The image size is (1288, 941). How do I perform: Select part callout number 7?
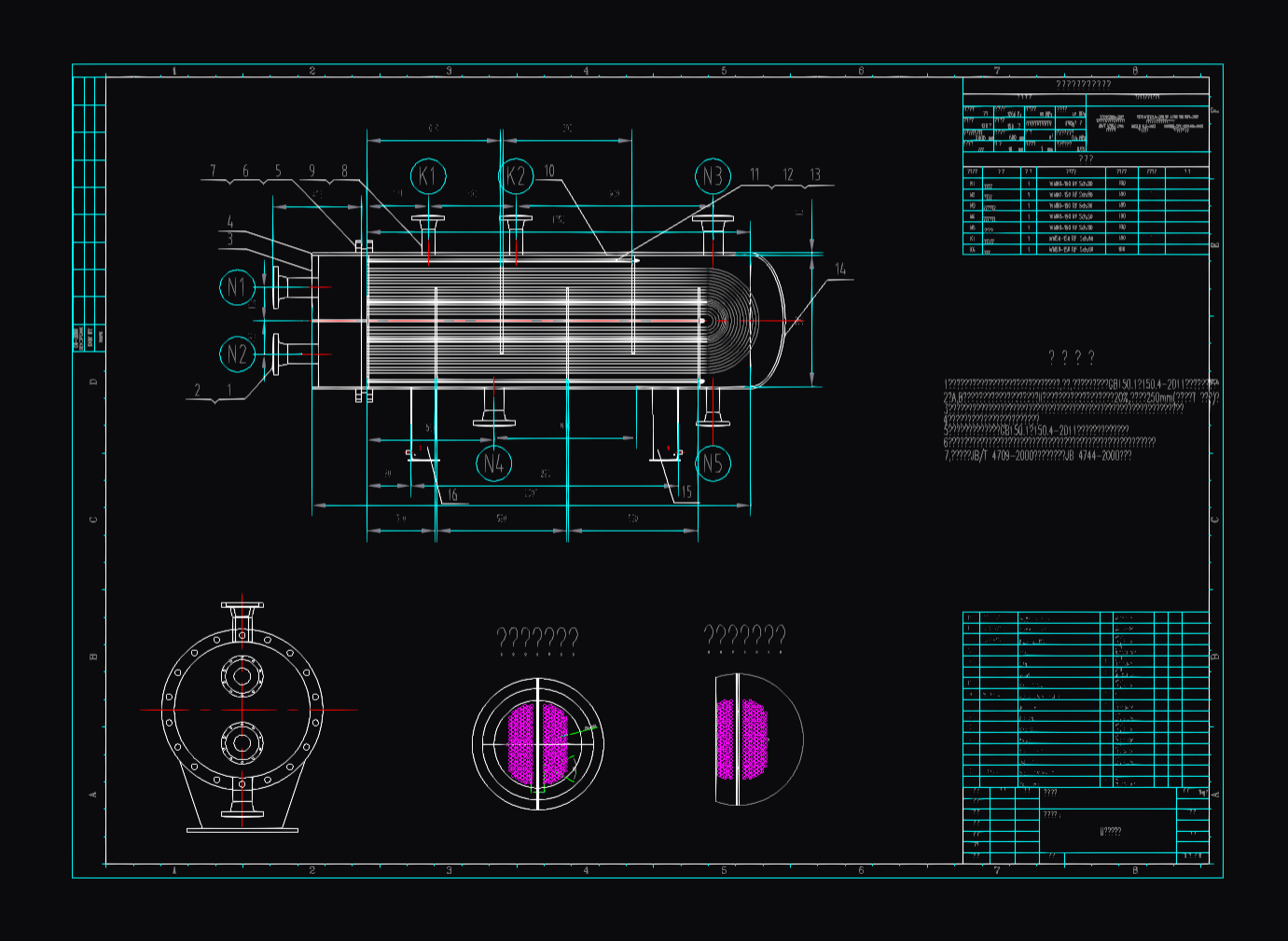pos(213,171)
